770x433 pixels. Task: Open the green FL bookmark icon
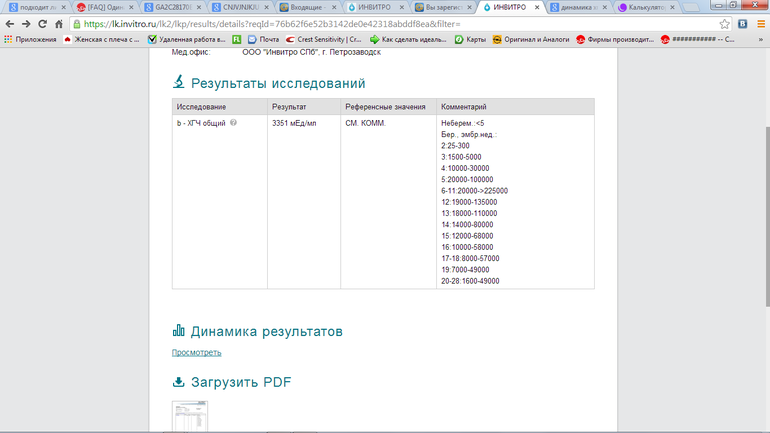pyautogui.click(x=237, y=39)
